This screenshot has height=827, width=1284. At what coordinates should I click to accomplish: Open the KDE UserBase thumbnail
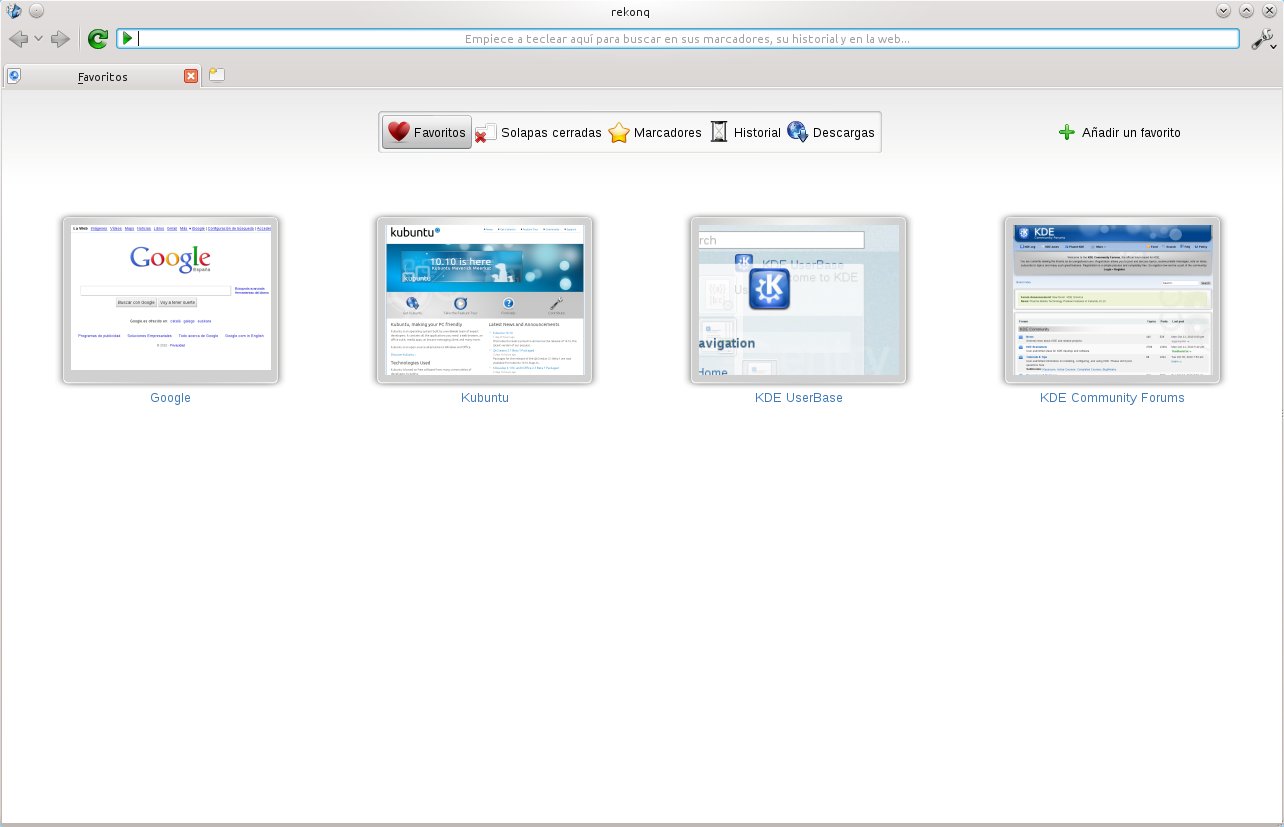799,300
